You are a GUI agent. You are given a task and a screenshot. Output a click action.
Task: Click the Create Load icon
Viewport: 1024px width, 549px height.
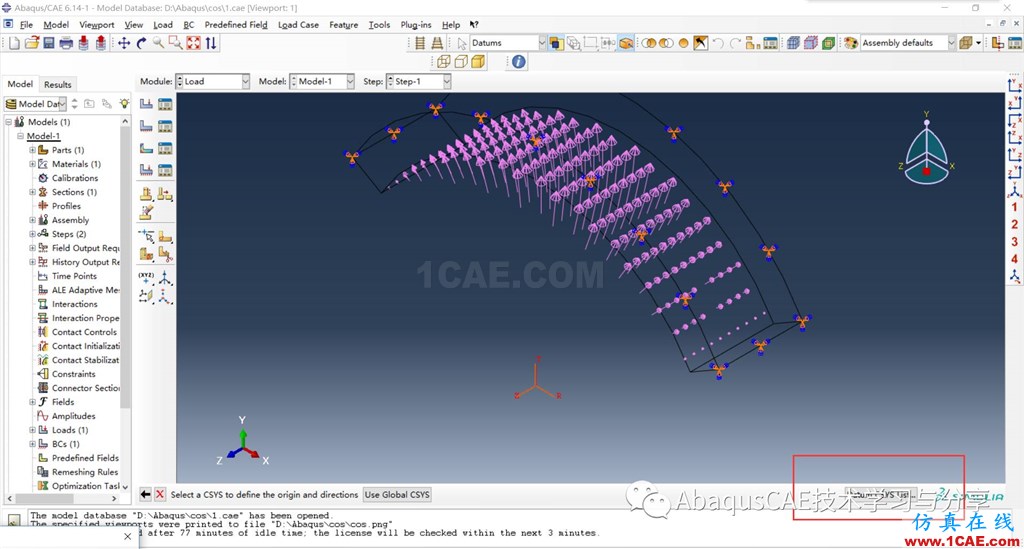(x=146, y=104)
